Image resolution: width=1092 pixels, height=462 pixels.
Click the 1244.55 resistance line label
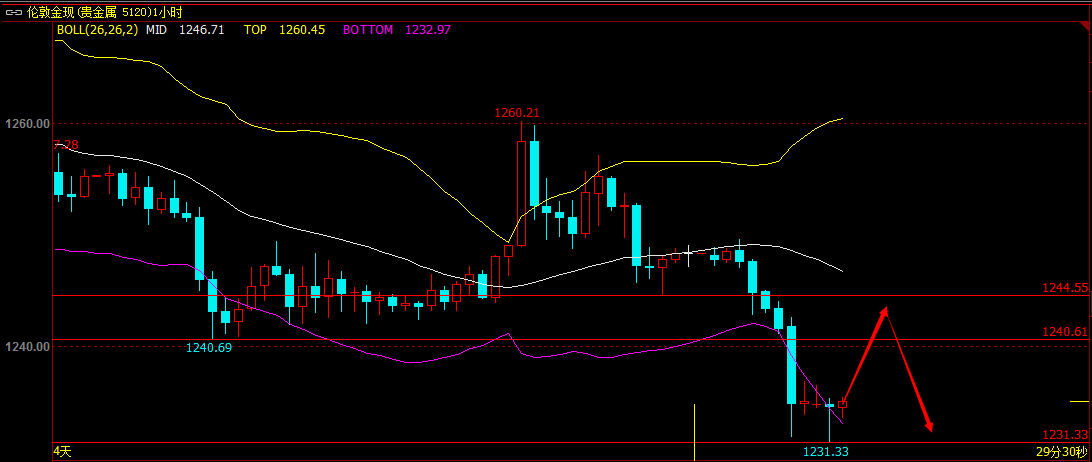[1064, 288]
